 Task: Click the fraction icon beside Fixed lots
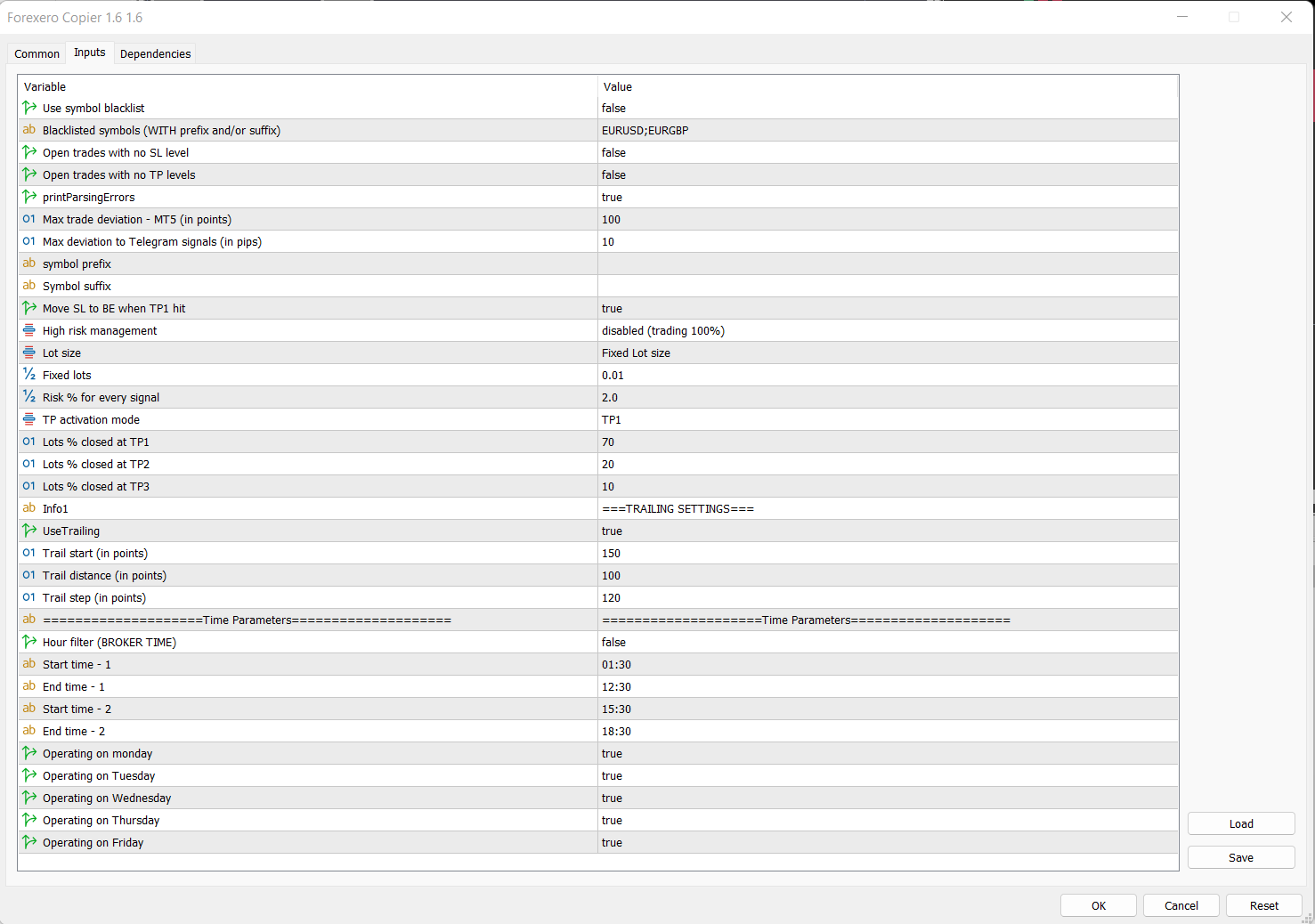pos(29,375)
